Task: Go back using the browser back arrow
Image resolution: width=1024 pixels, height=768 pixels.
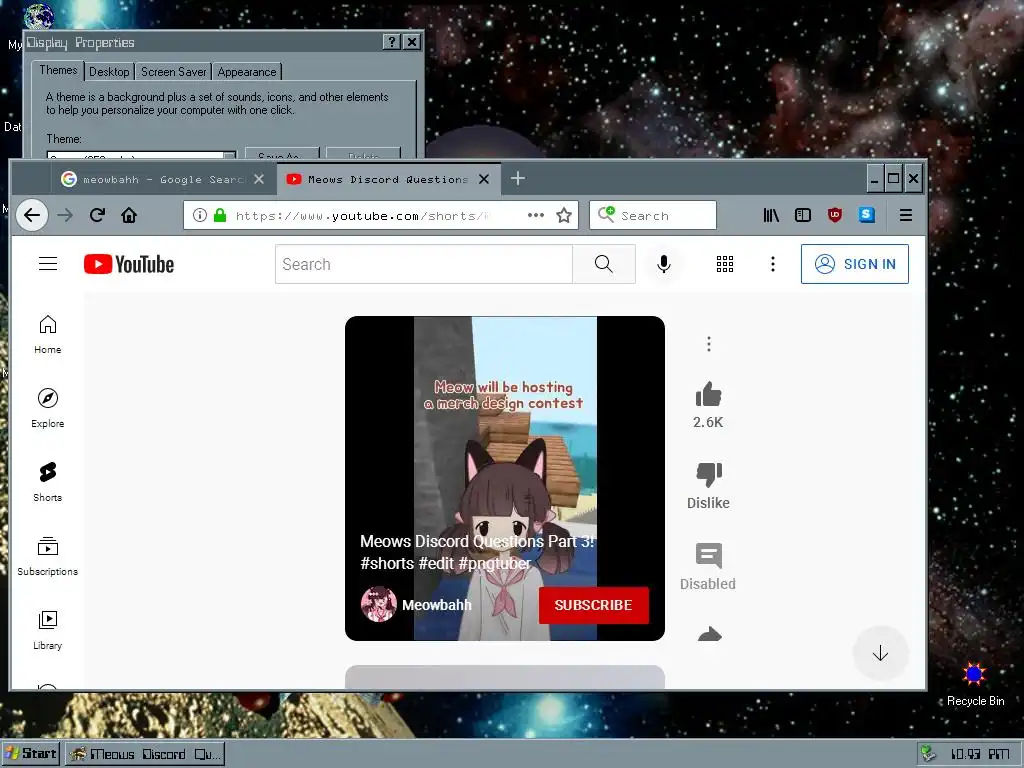Action: click(x=32, y=215)
